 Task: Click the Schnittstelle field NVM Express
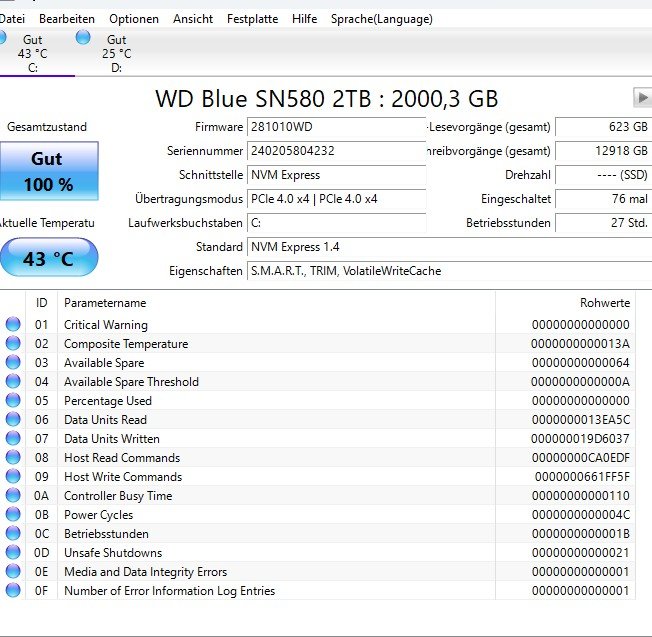[x=336, y=175]
